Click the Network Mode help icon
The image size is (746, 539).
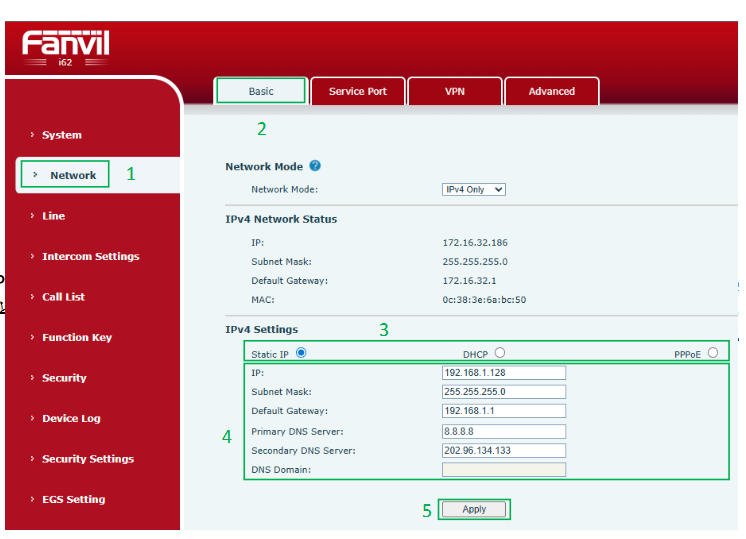coord(315,166)
